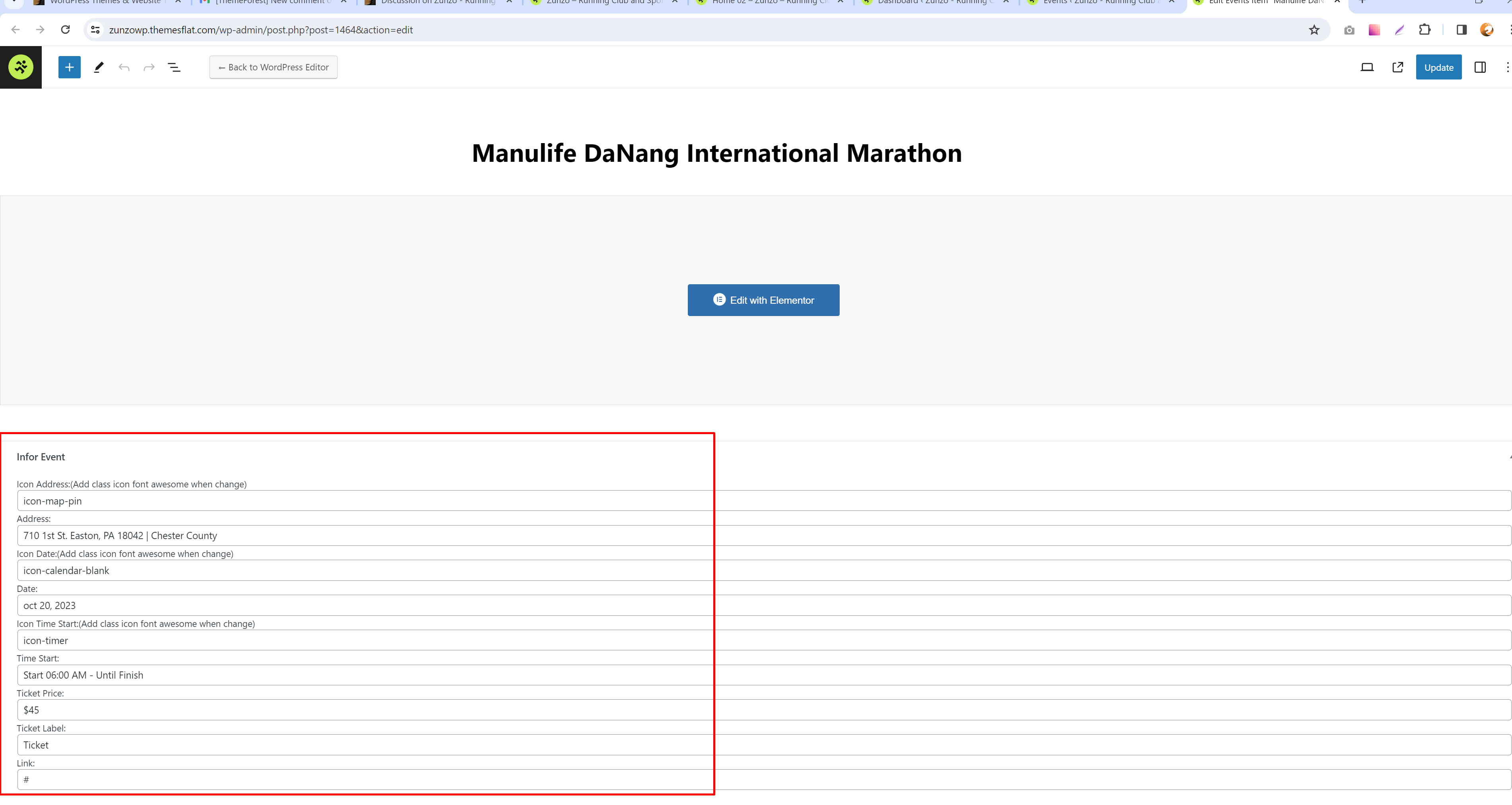
Task: Click the address bar URL
Action: 260,30
